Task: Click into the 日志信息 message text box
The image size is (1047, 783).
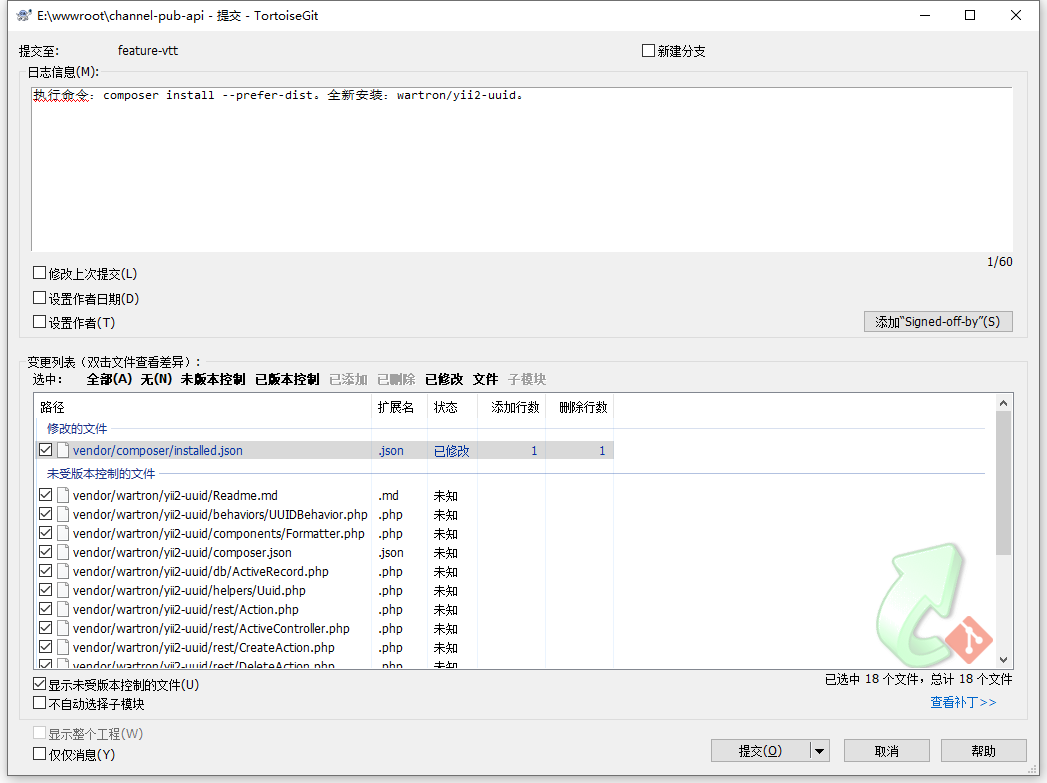Action: (x=521, y=170)
